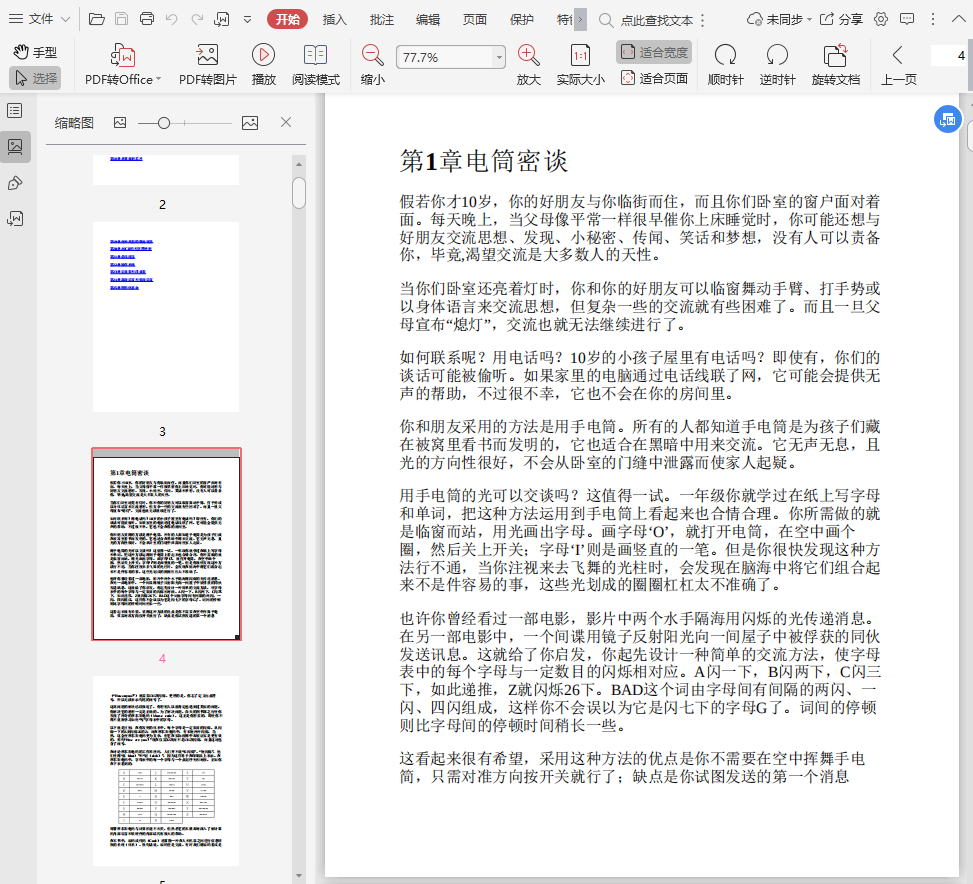Open the settings gear
The height and width of the screenshot is (884, 973).
pyautogui.click(x=881, y=19)
